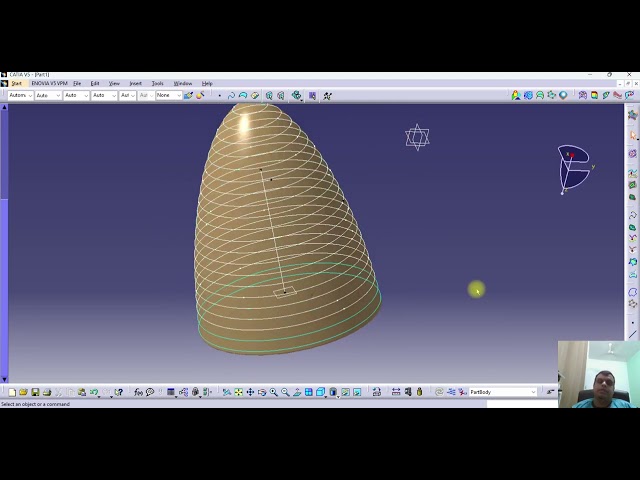Click the Measure Between icon
The height and width of the screenshot is (480, 640).
tap(396, 392)
